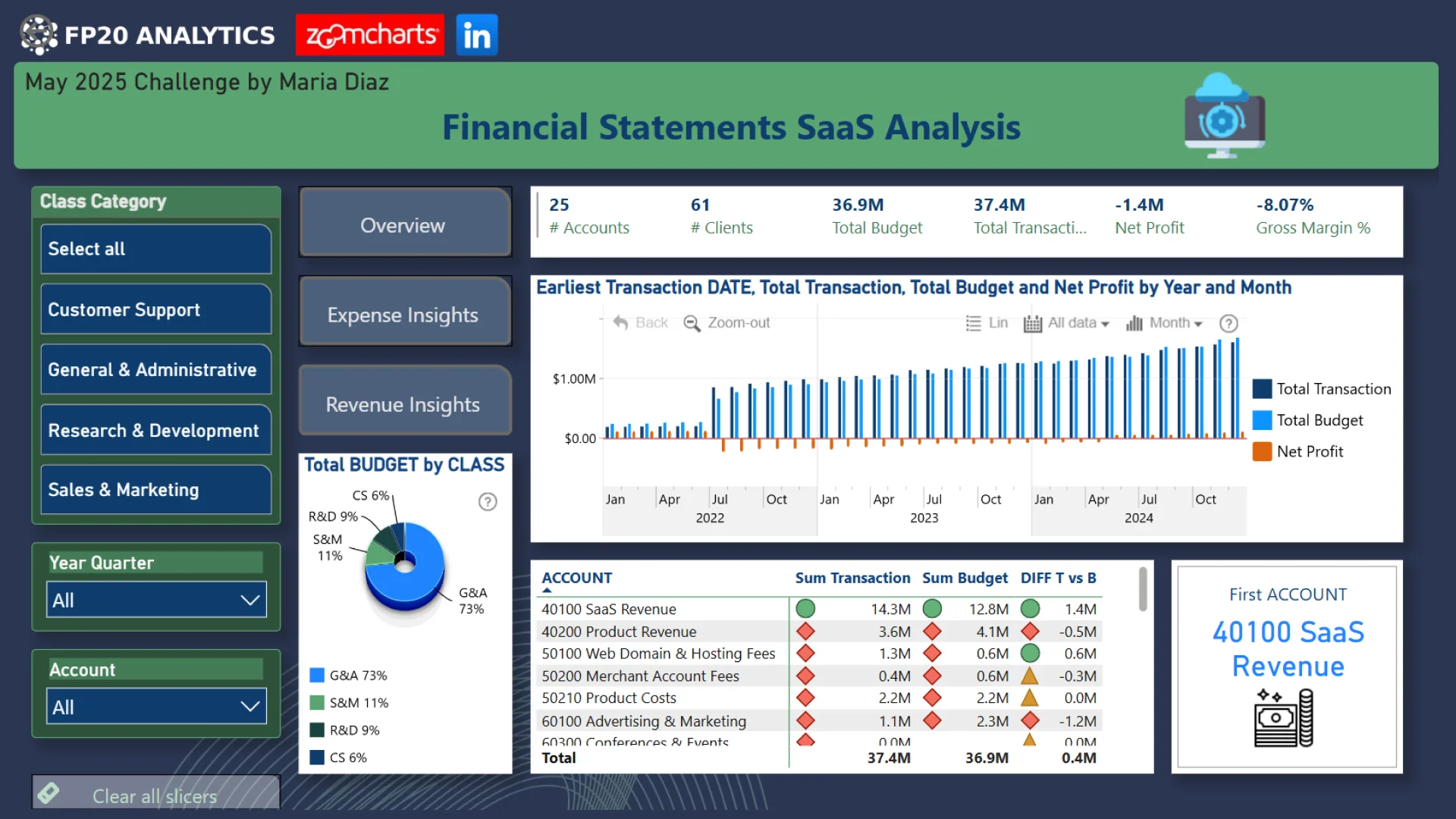Select the Customer Support class category
Image resolution: width=1456 pixels, height=819 pixels.
point(155,309)
